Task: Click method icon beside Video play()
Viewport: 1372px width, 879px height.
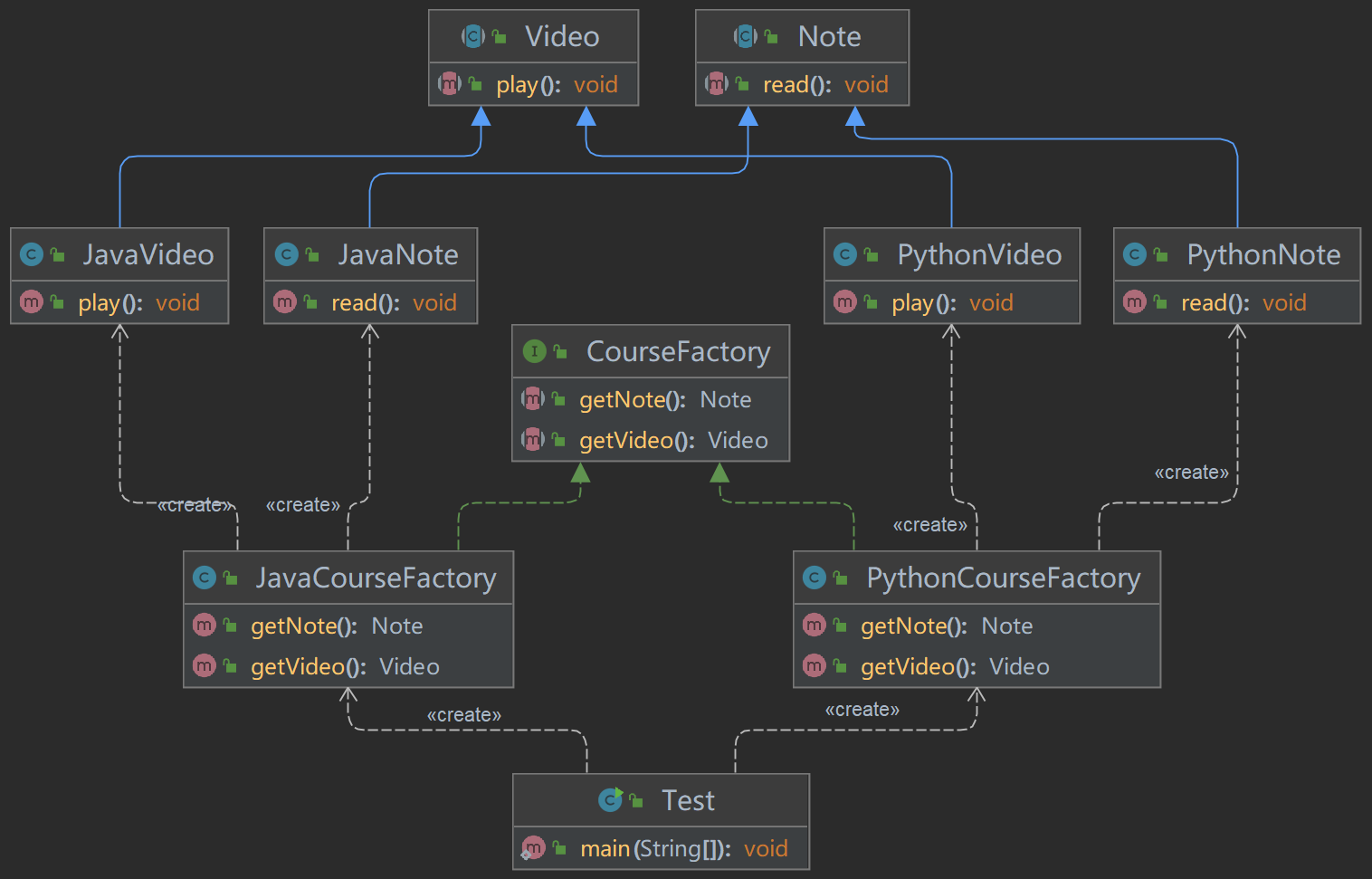Action: point(450,83)
